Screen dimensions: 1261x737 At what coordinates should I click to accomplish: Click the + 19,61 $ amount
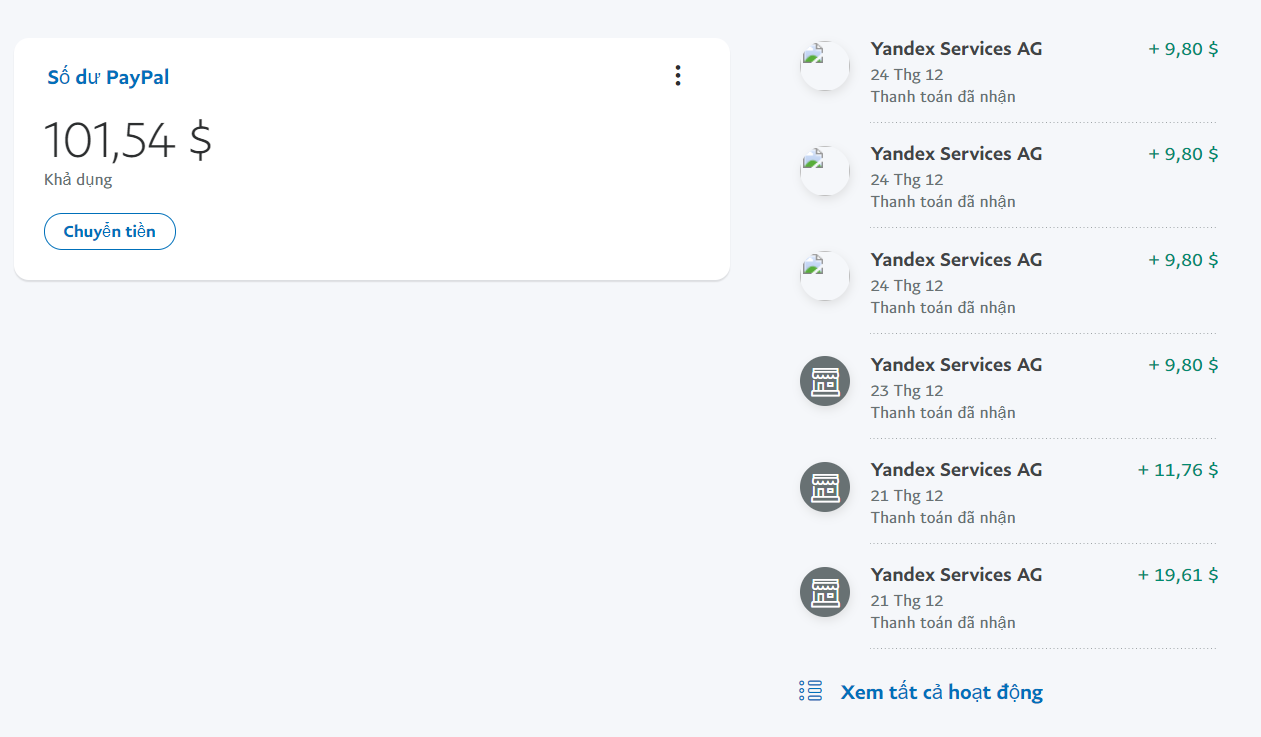(1178, 575)
